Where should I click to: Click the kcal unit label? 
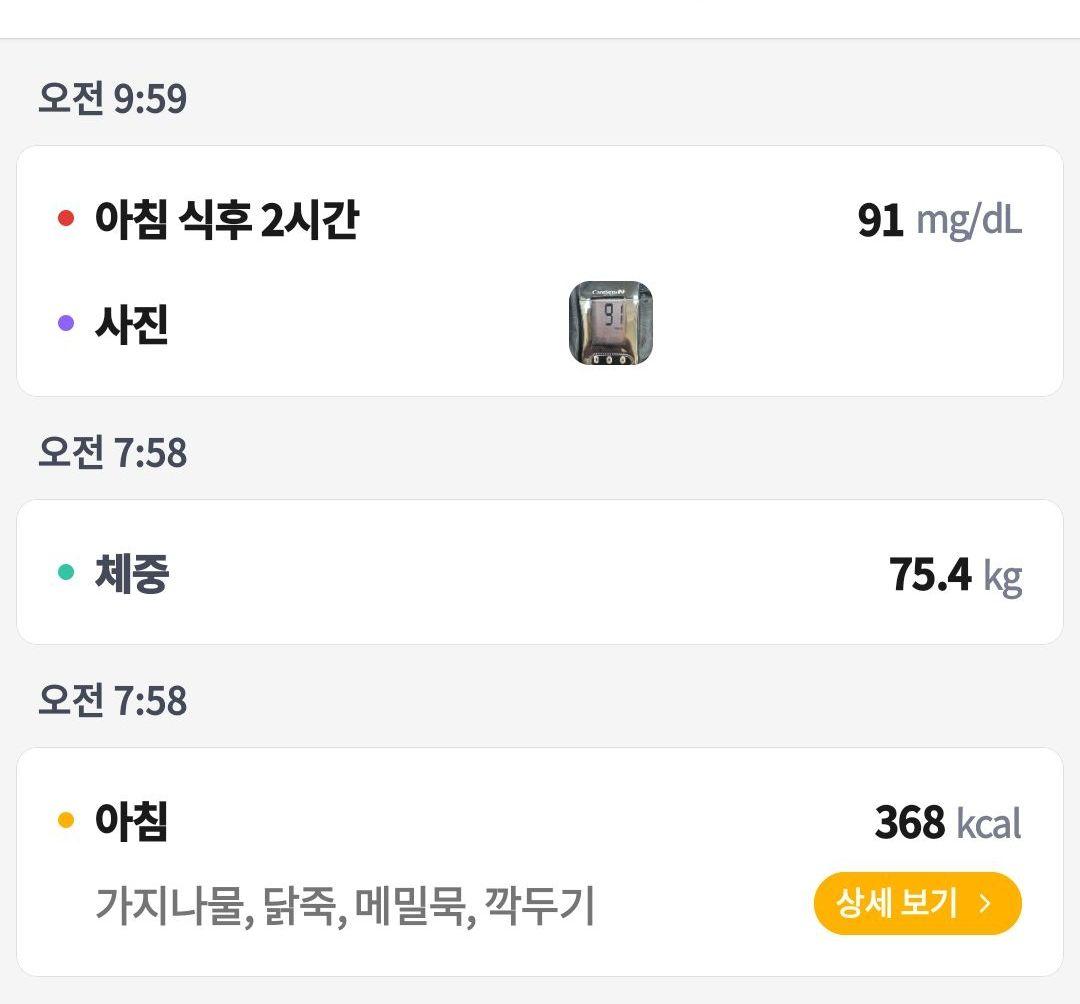[x=989, y=823]
